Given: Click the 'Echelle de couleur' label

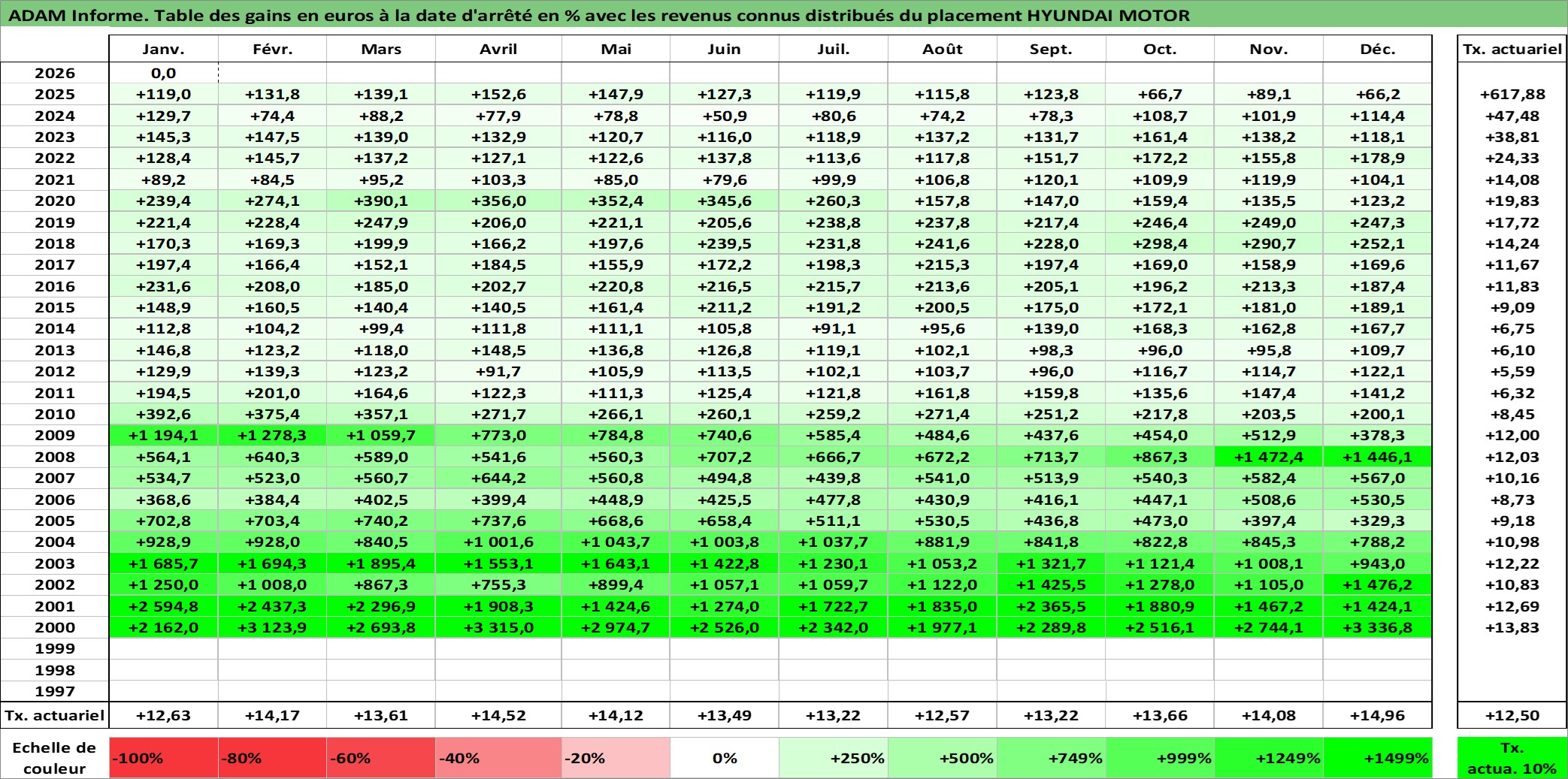Looking at the screenshot, I should [x=55, y=757].
